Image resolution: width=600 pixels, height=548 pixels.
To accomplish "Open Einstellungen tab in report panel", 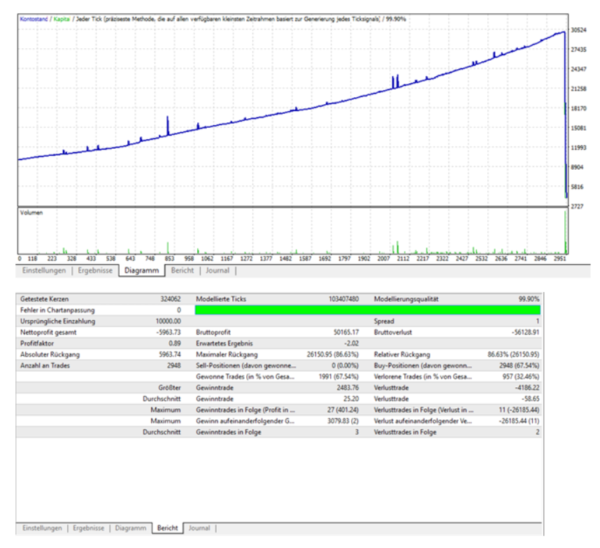I will pos(42,528).
